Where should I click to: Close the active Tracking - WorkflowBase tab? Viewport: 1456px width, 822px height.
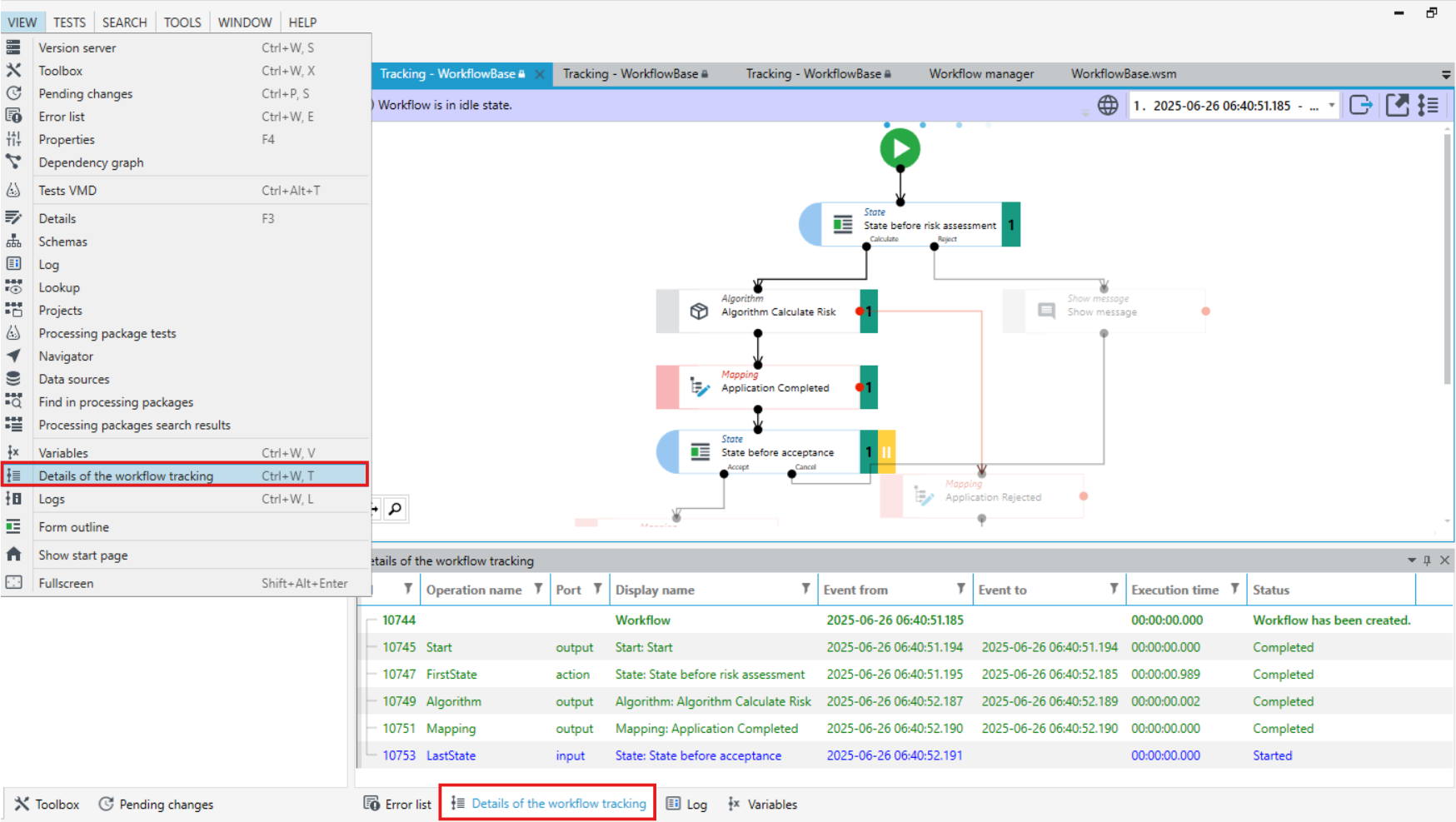tap(540, 74)
